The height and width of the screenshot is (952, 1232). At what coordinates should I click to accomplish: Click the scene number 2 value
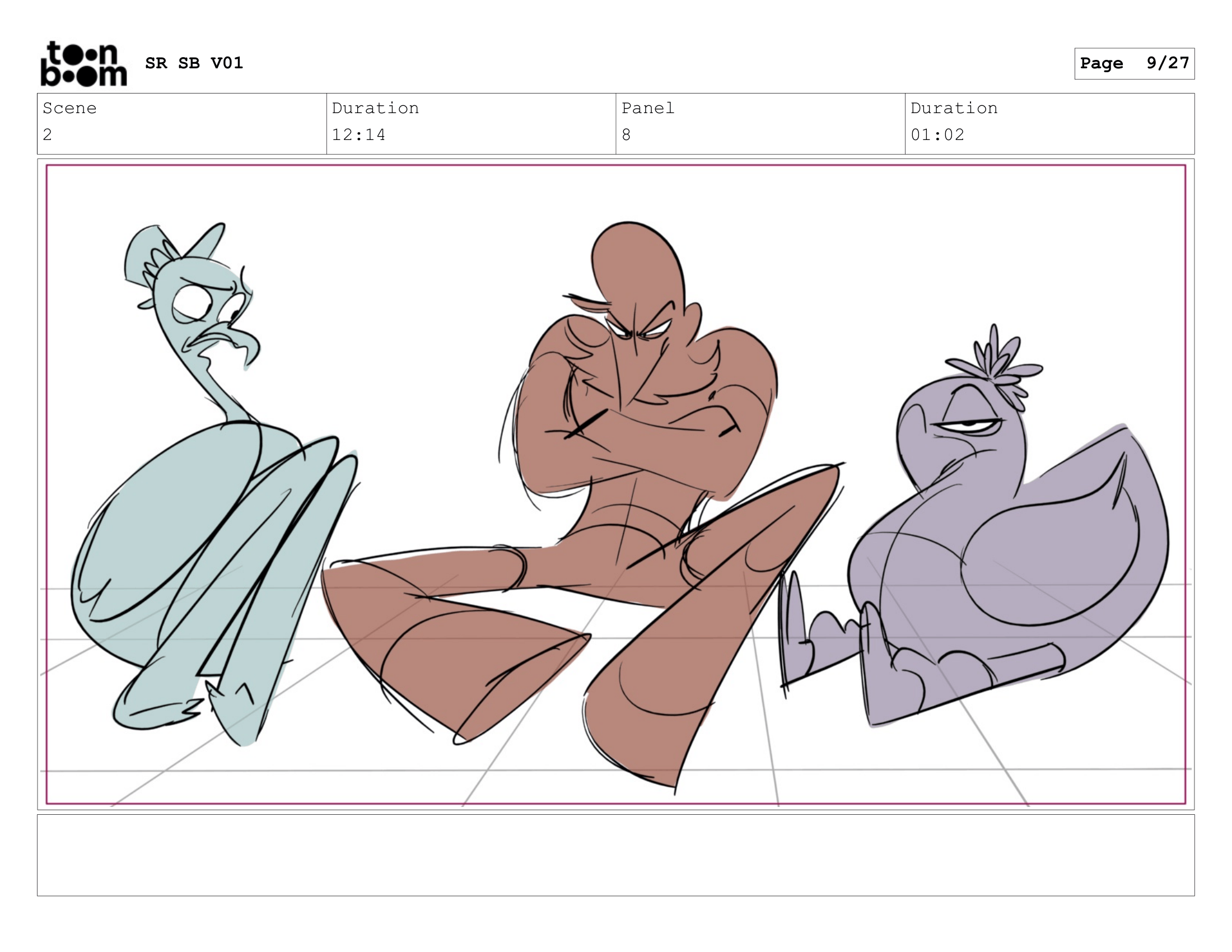click(x=48, y=135)
